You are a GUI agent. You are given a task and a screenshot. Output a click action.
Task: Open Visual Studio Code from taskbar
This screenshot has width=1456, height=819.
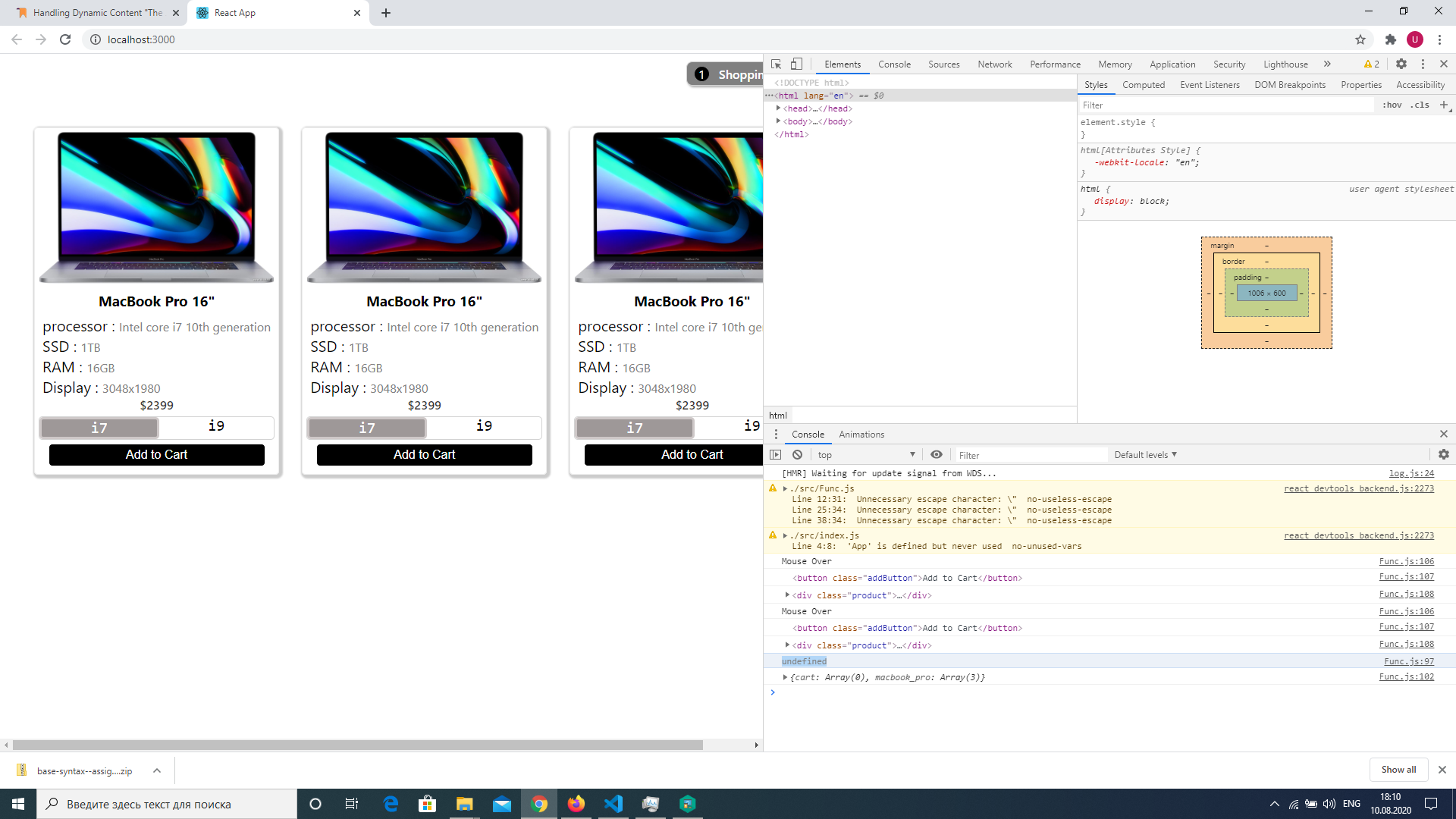(x=613, y=804)
